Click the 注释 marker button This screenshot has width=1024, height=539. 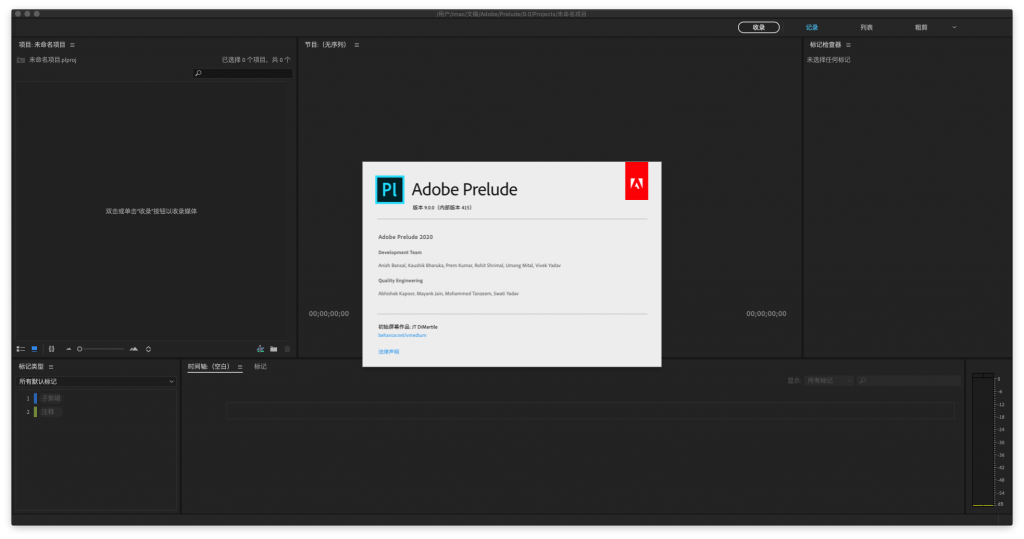pos(49,412)
